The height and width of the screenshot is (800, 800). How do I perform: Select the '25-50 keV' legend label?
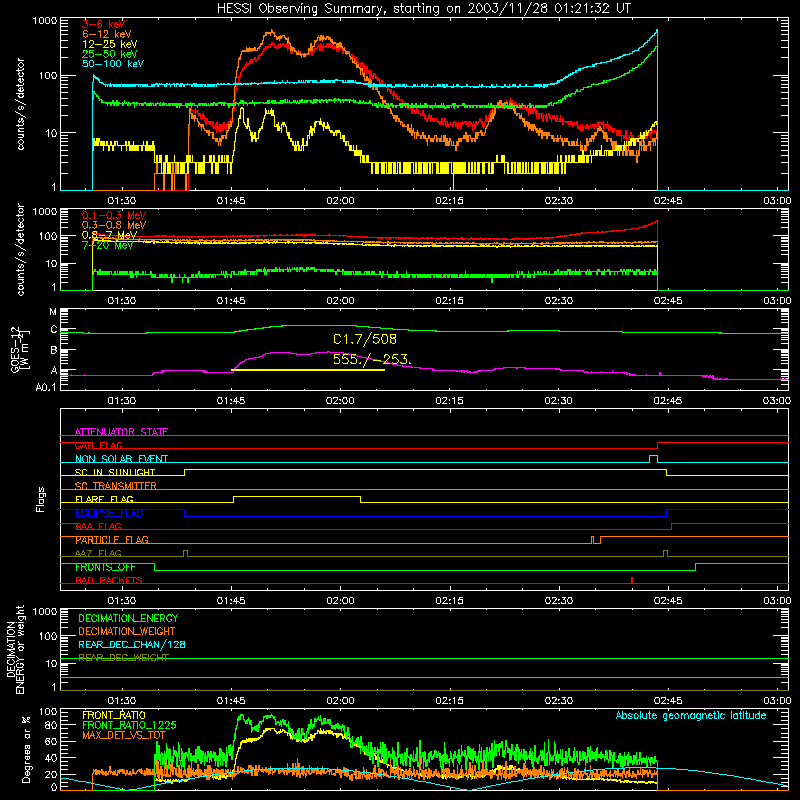pos(110,54)
